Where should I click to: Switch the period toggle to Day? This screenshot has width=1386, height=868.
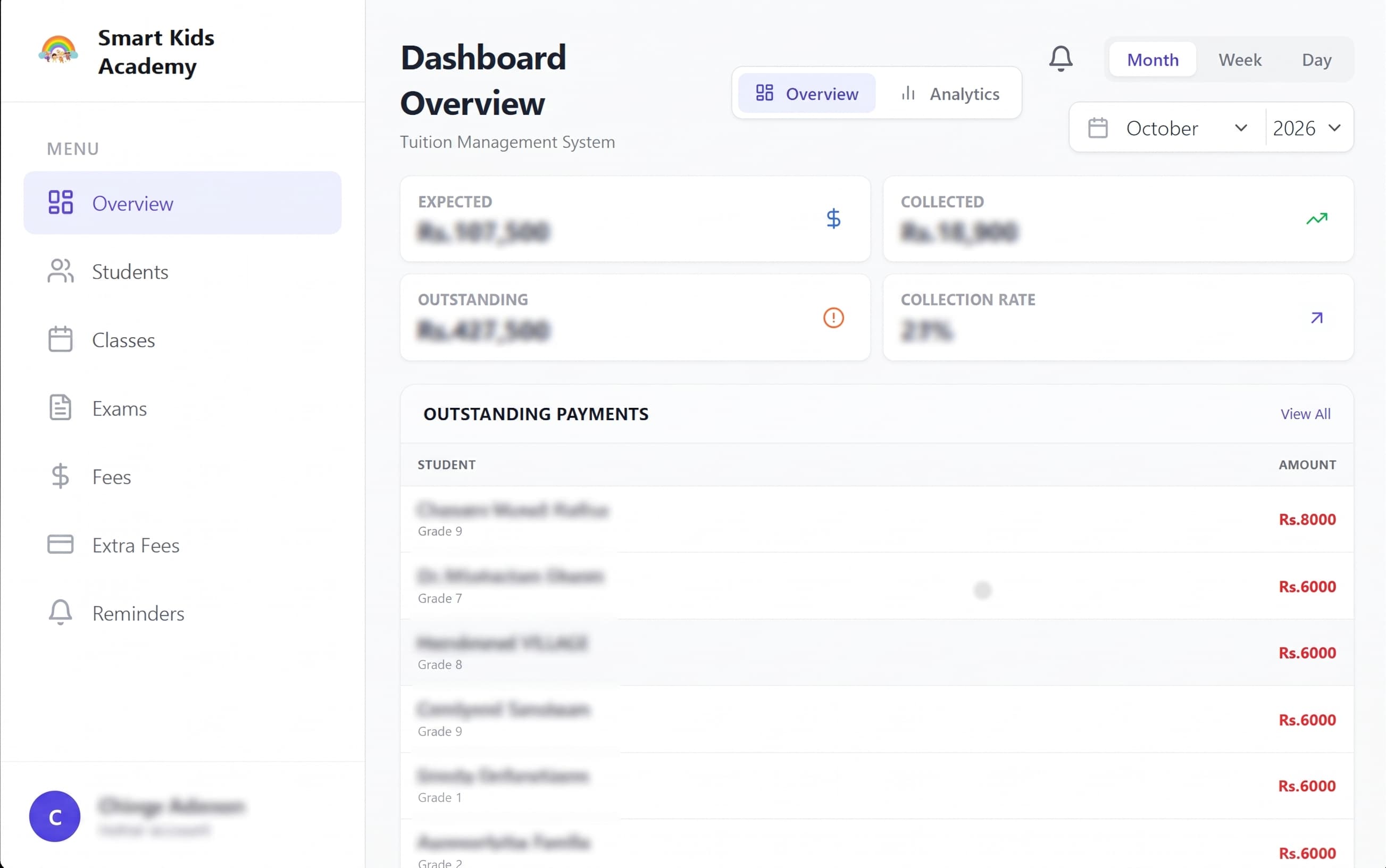(x=1316, y=59)
